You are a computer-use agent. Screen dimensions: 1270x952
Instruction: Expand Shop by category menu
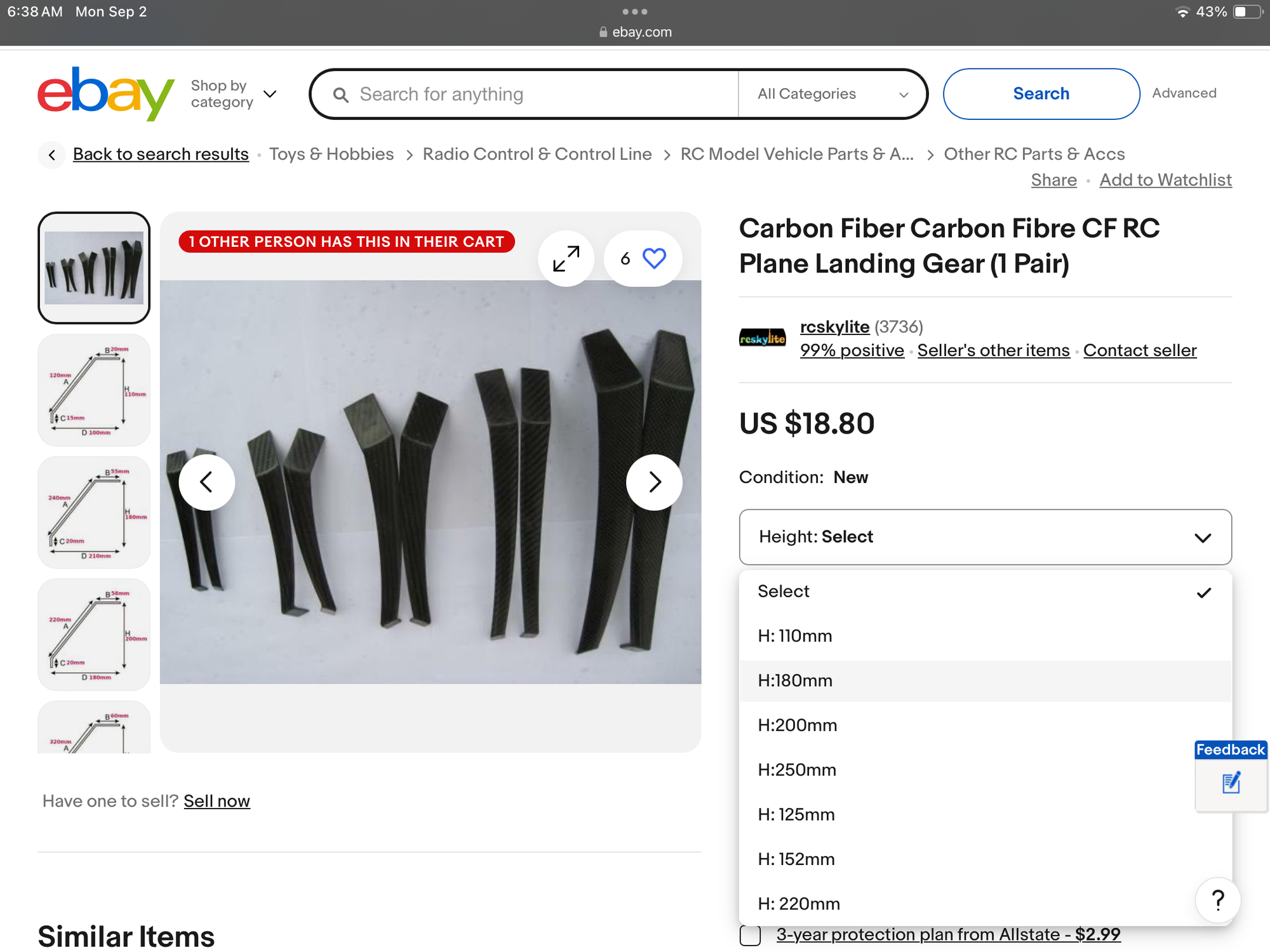click(234, 94)
